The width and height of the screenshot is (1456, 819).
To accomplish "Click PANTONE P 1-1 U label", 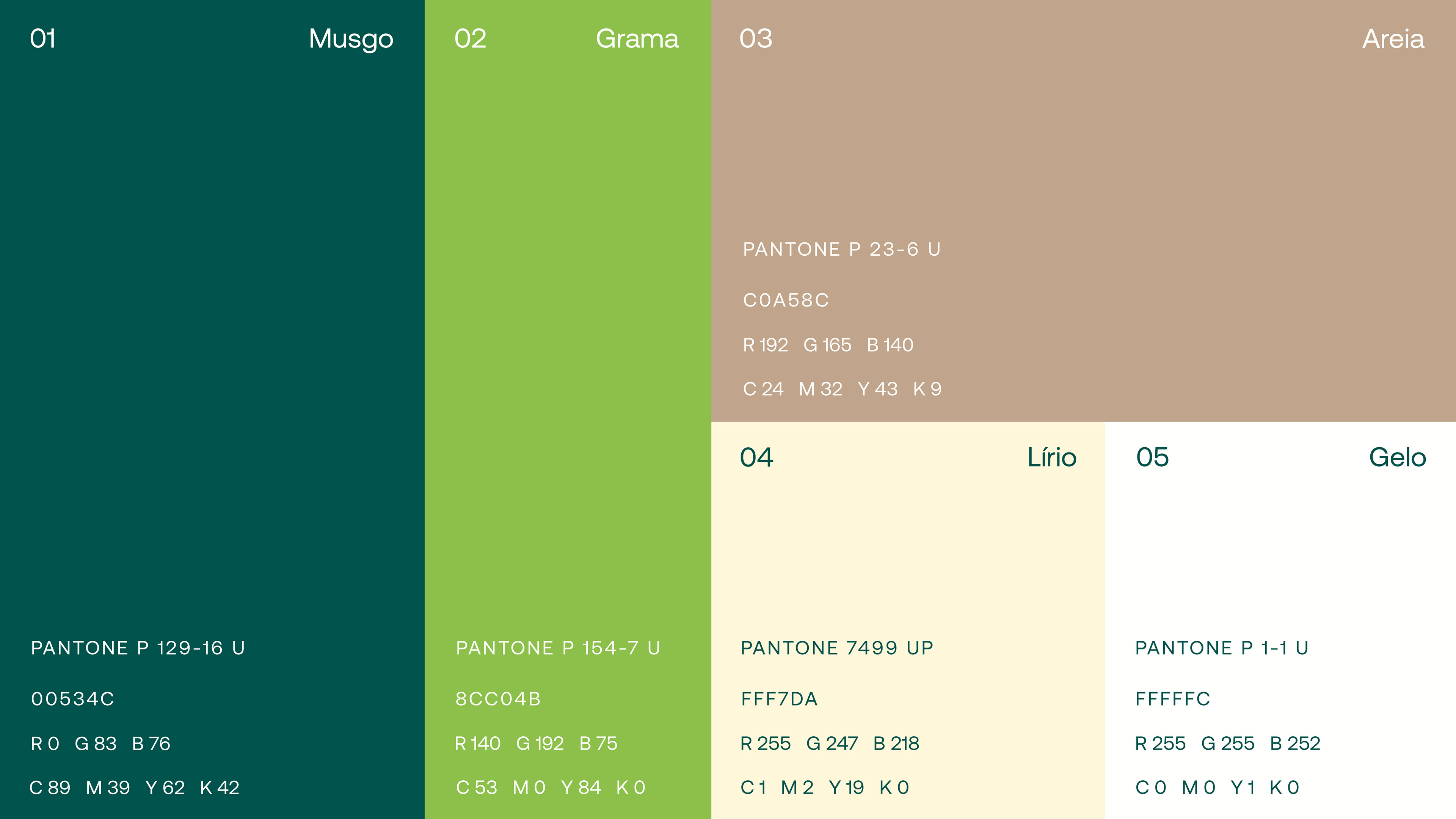I will point(1222,648).
